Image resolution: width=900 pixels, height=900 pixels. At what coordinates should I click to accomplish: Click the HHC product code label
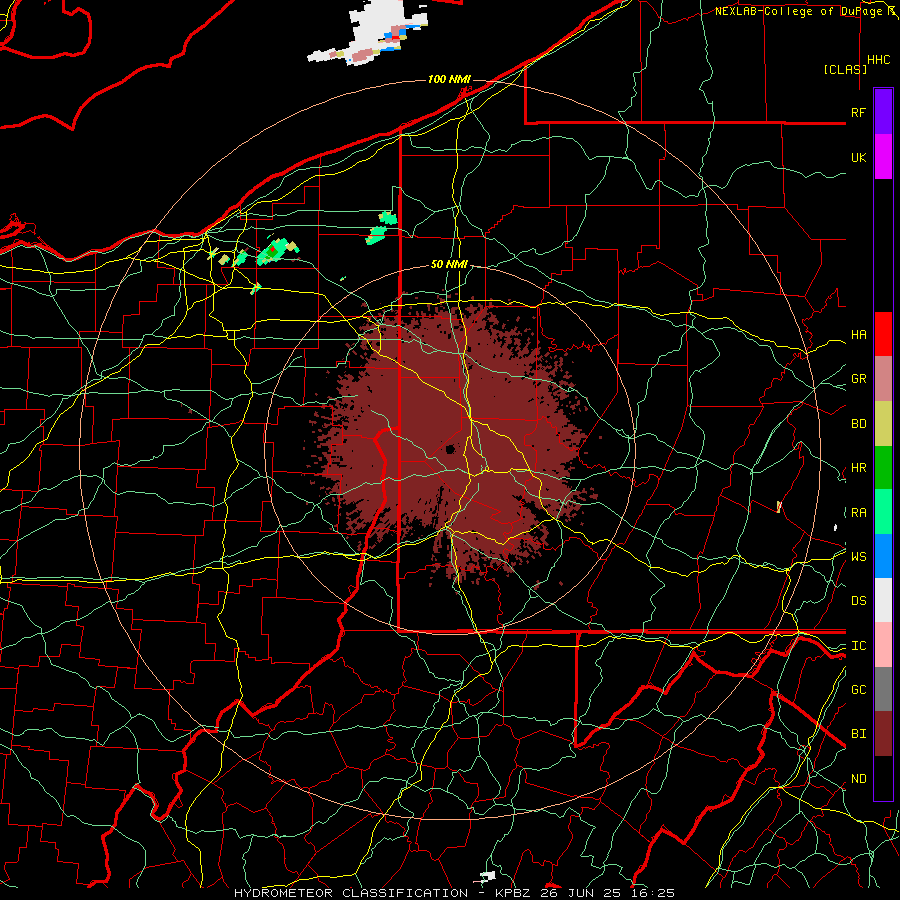(x=879, y=60)
